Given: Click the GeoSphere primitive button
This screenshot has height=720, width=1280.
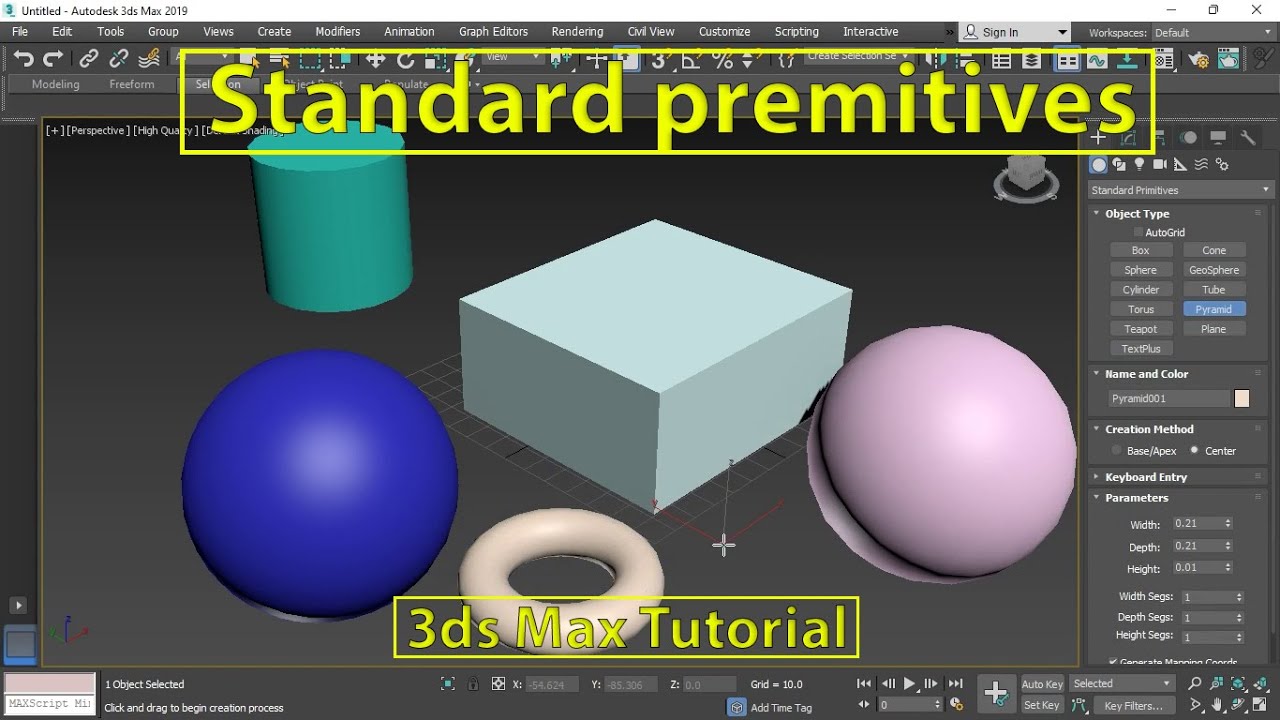Looking at the screenshot, I should (1214, 270).
